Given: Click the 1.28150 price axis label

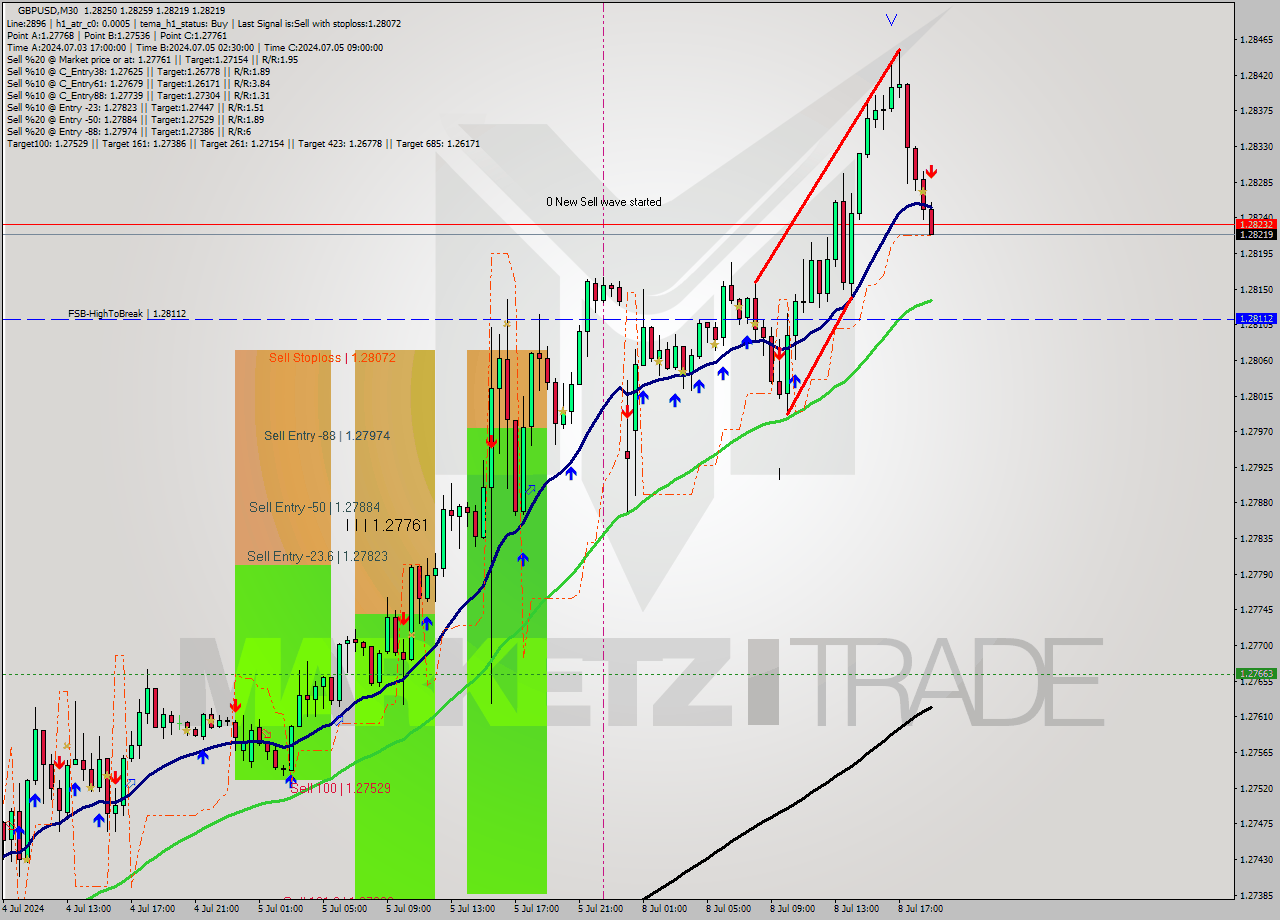Looking at the screenshot, I should pos(1256,290).
